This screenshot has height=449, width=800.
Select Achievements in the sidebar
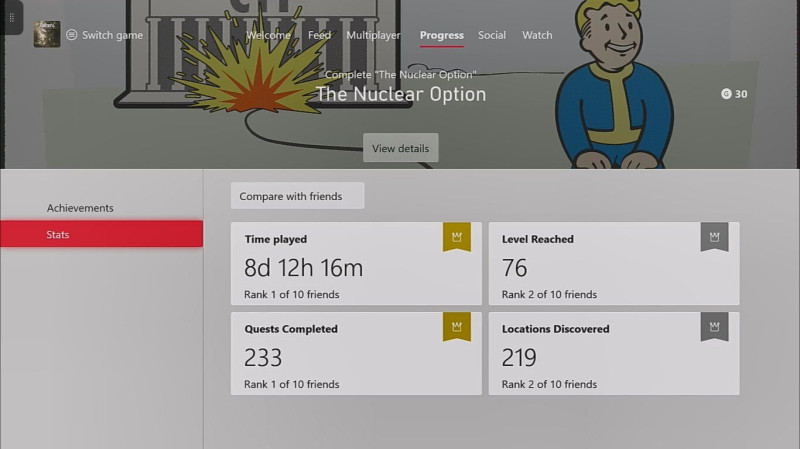pos(80,208)
